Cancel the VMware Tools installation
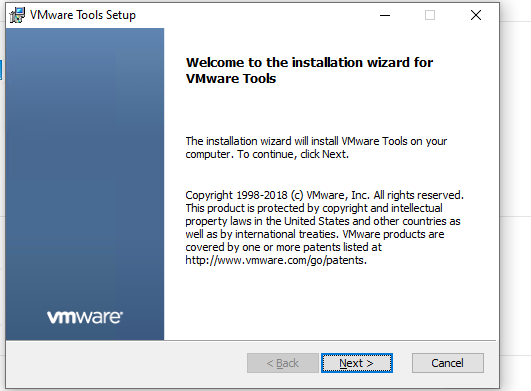This screenshot has height=391, width=531. 448,363
